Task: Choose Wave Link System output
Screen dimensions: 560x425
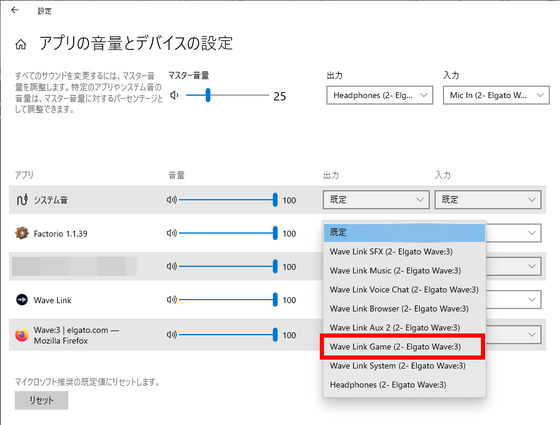Action: 404,366
